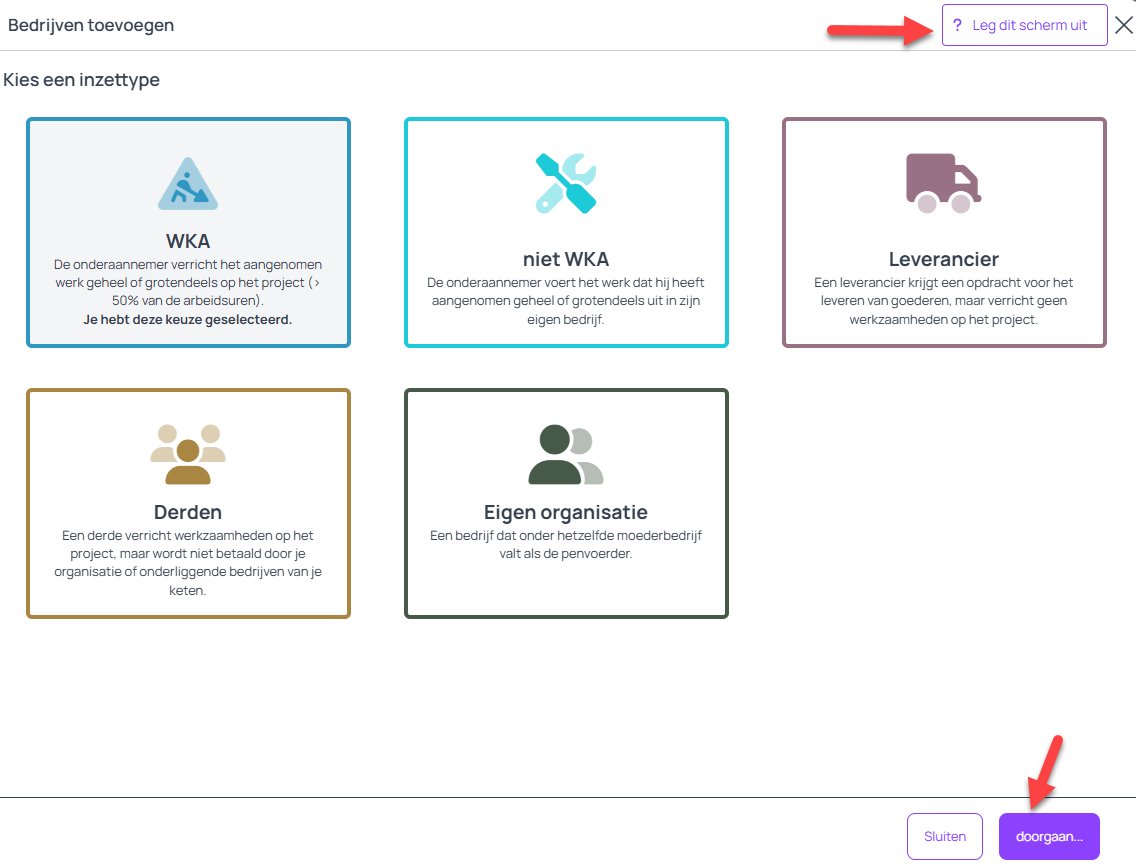Choose the Eigen organisatie heading
Image resolution: width=1136 pixels, height=868 pixels.
(566, 512)
